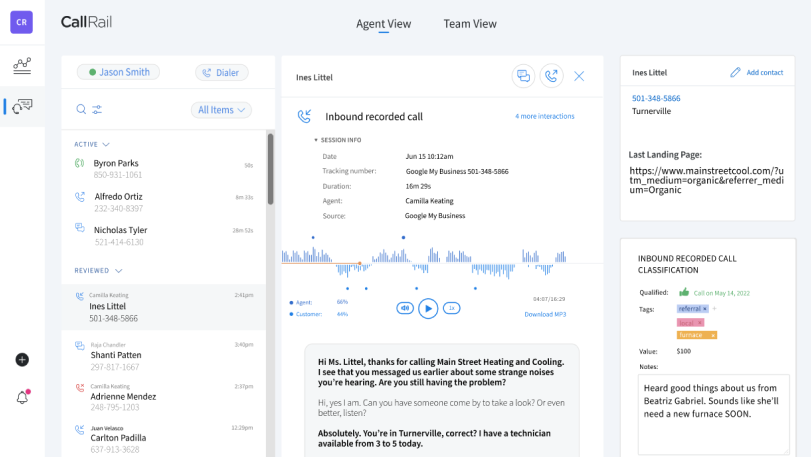Click the plus add icon in sidebar

point(22,360)
